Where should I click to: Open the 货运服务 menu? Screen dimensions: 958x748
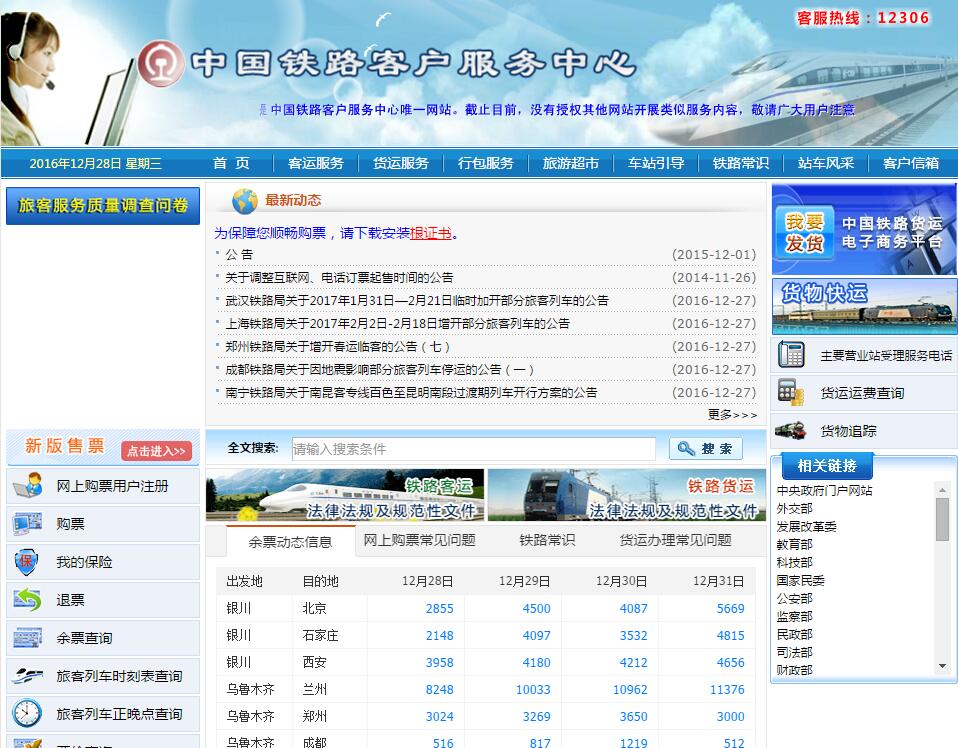[401, 163]
